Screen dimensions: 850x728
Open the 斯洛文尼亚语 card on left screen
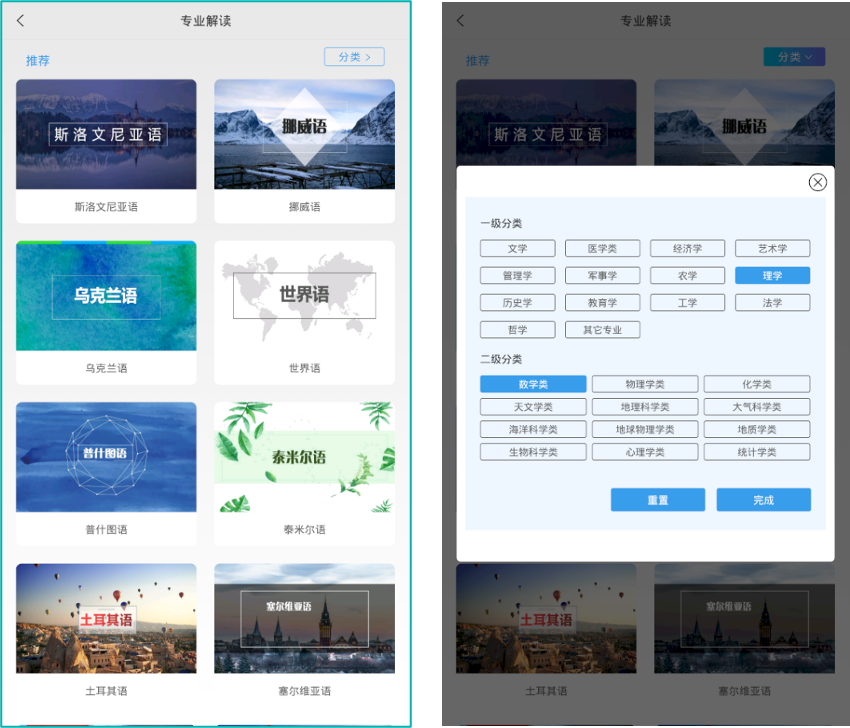tap(106, 151)
